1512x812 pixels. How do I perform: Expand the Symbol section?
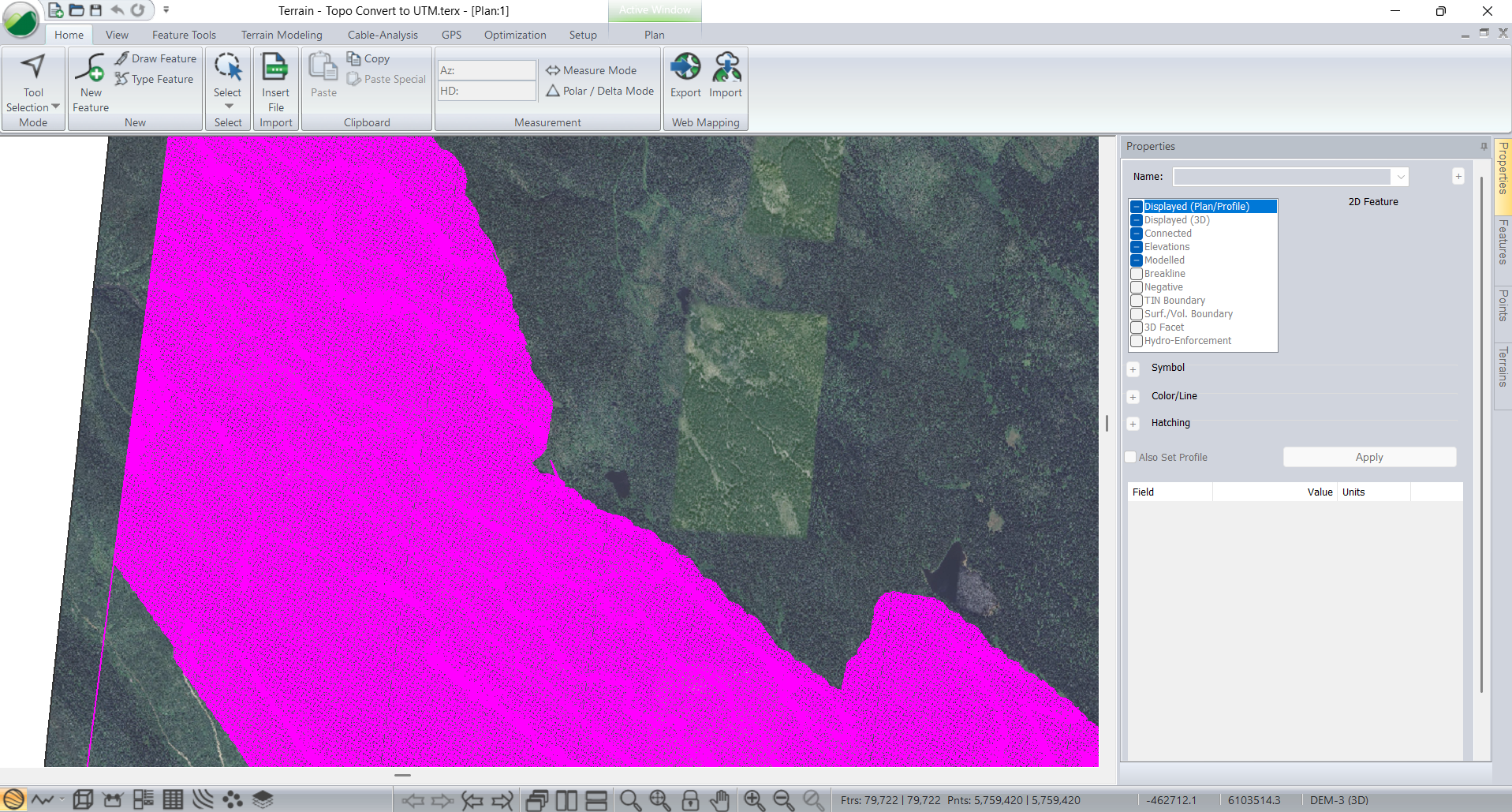pos(1133,369)
